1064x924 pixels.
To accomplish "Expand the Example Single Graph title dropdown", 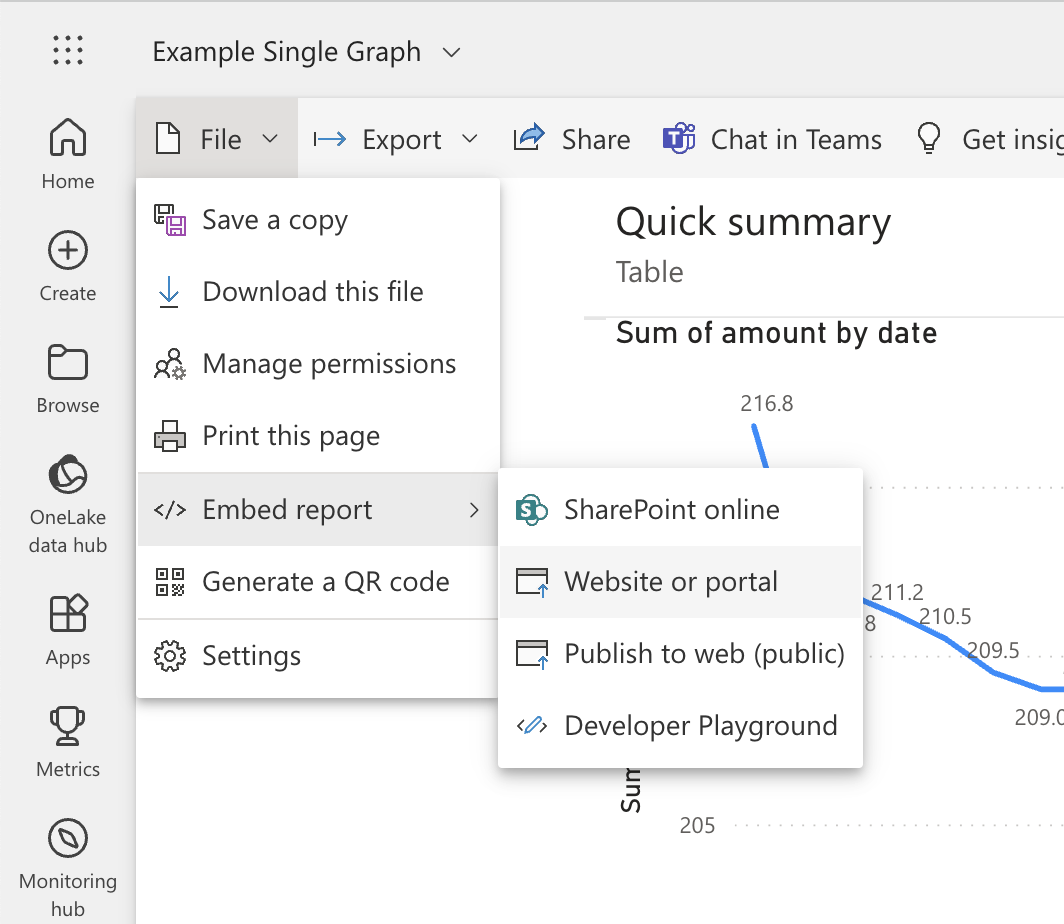I will click(x=451, y=52).
